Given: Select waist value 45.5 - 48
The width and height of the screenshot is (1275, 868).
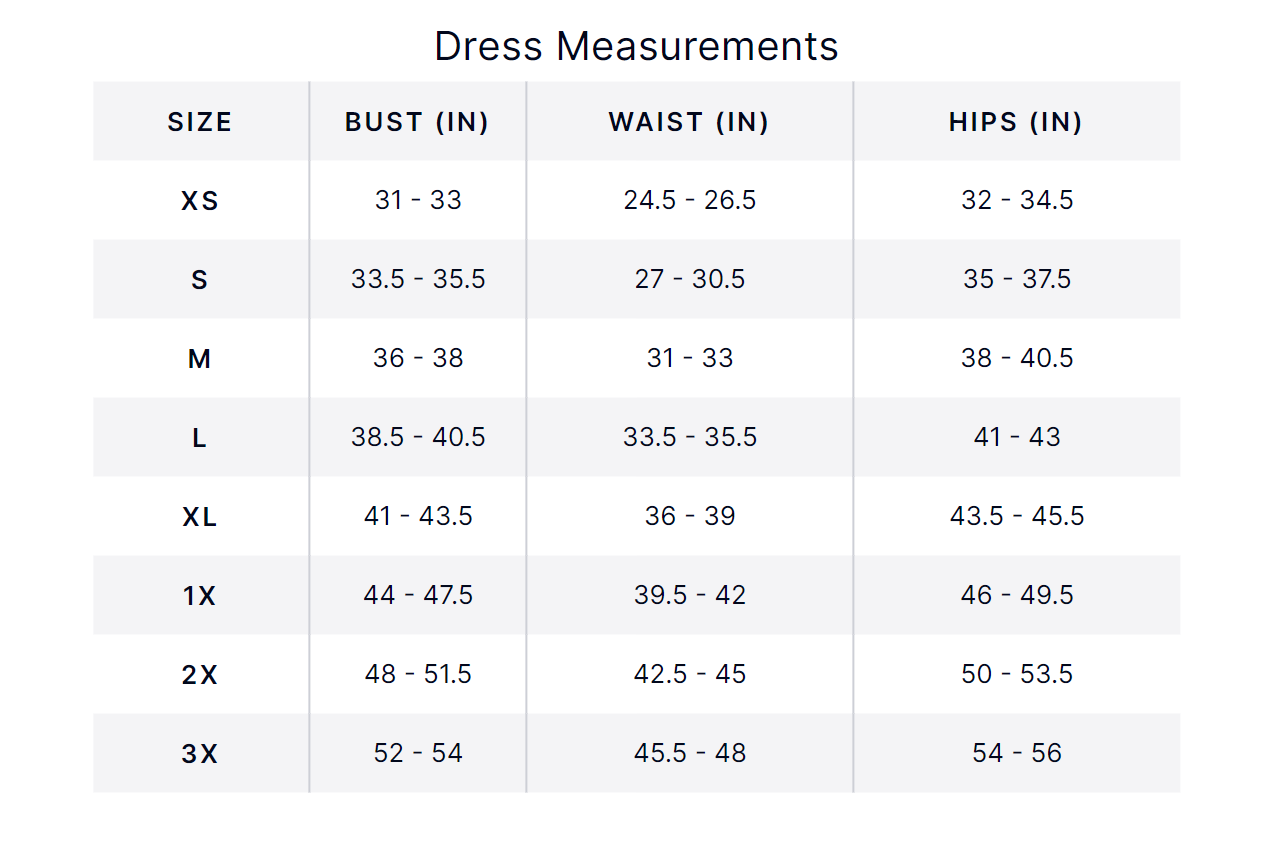Looking at the screenshot, I should (x=690, y=753).
